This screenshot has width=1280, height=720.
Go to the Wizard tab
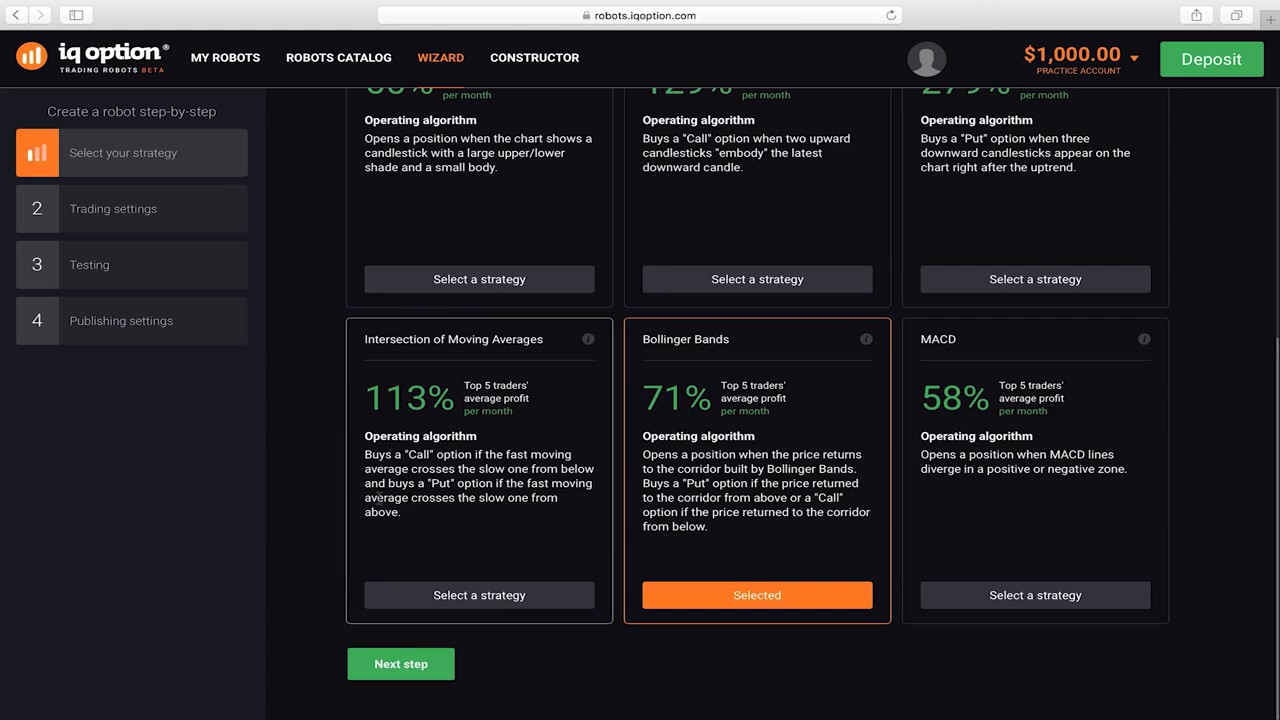[x=440, y=58]
